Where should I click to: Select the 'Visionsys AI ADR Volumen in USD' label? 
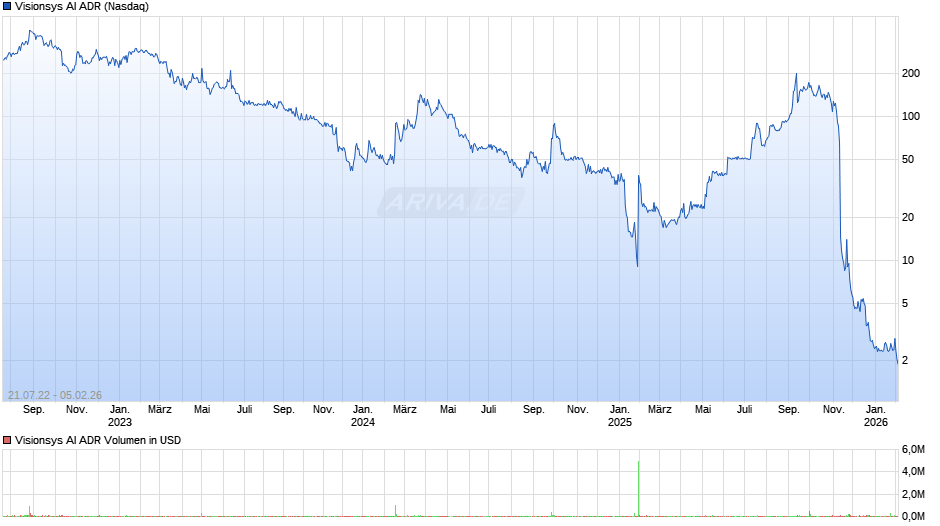(98, 440)
